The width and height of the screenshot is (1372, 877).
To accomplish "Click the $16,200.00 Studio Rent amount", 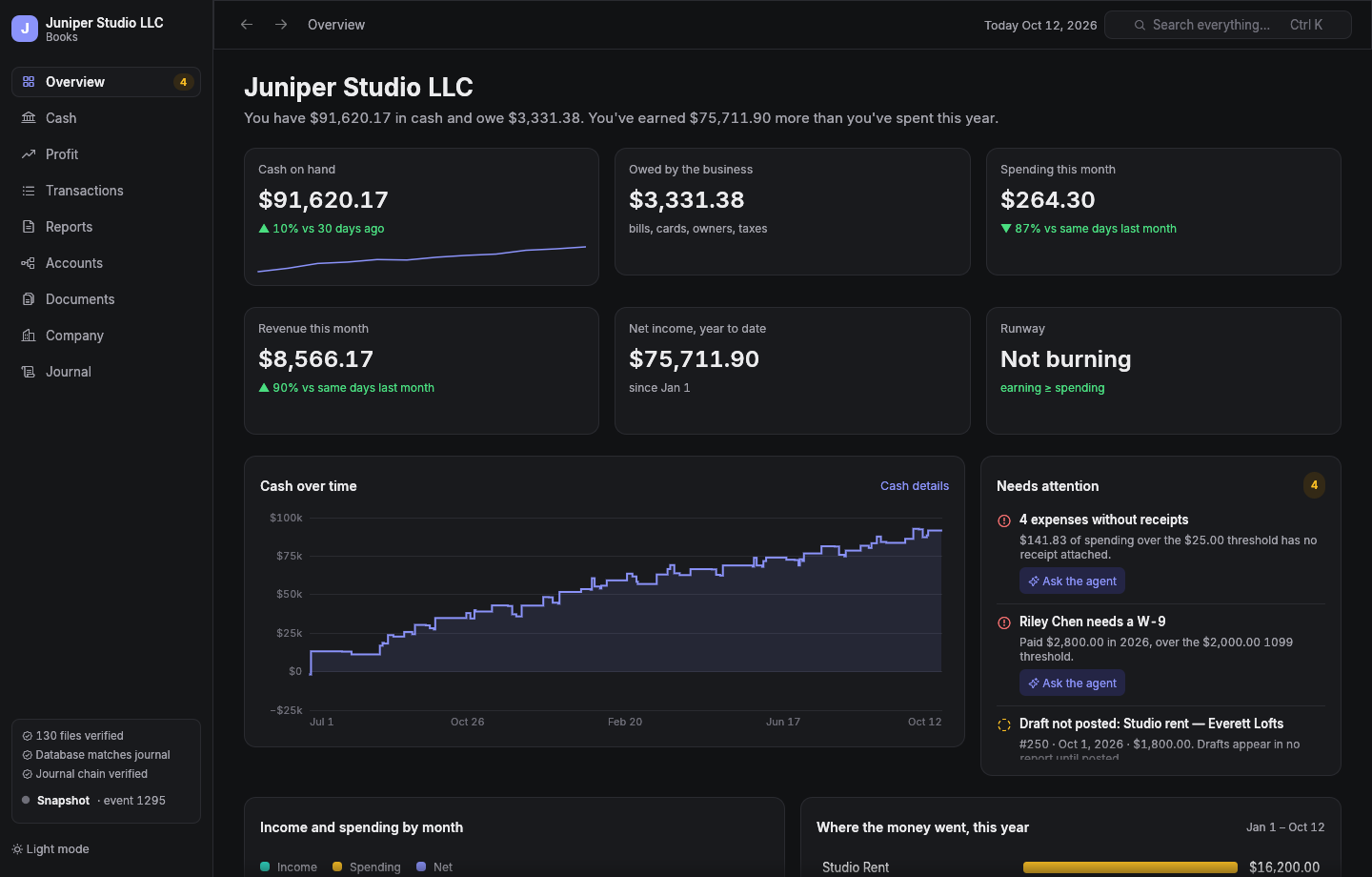I will [x=1284, y=867].
